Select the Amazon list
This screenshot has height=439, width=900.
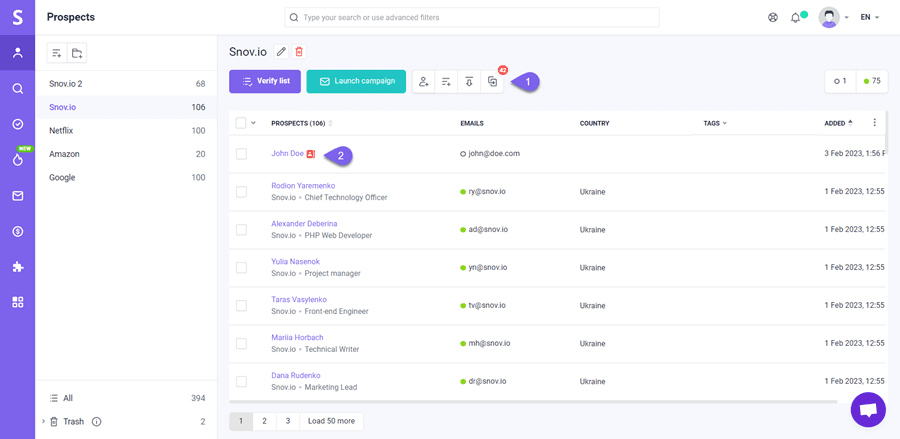tap(127, 154)
